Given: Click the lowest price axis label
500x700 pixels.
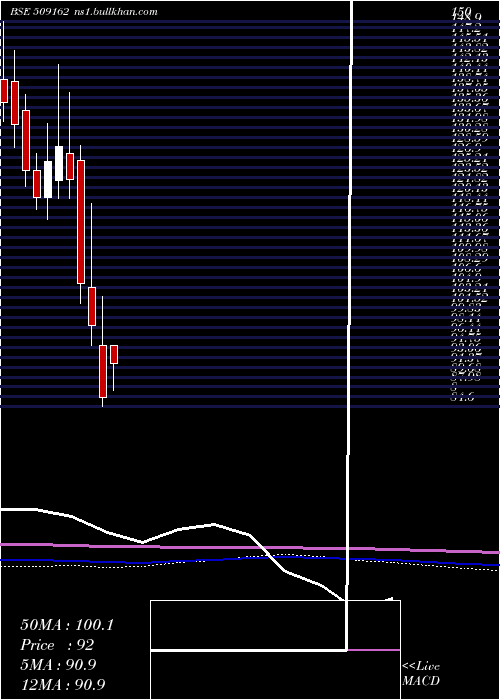Looking at the screenshot, I should click(x=462, y=397).
